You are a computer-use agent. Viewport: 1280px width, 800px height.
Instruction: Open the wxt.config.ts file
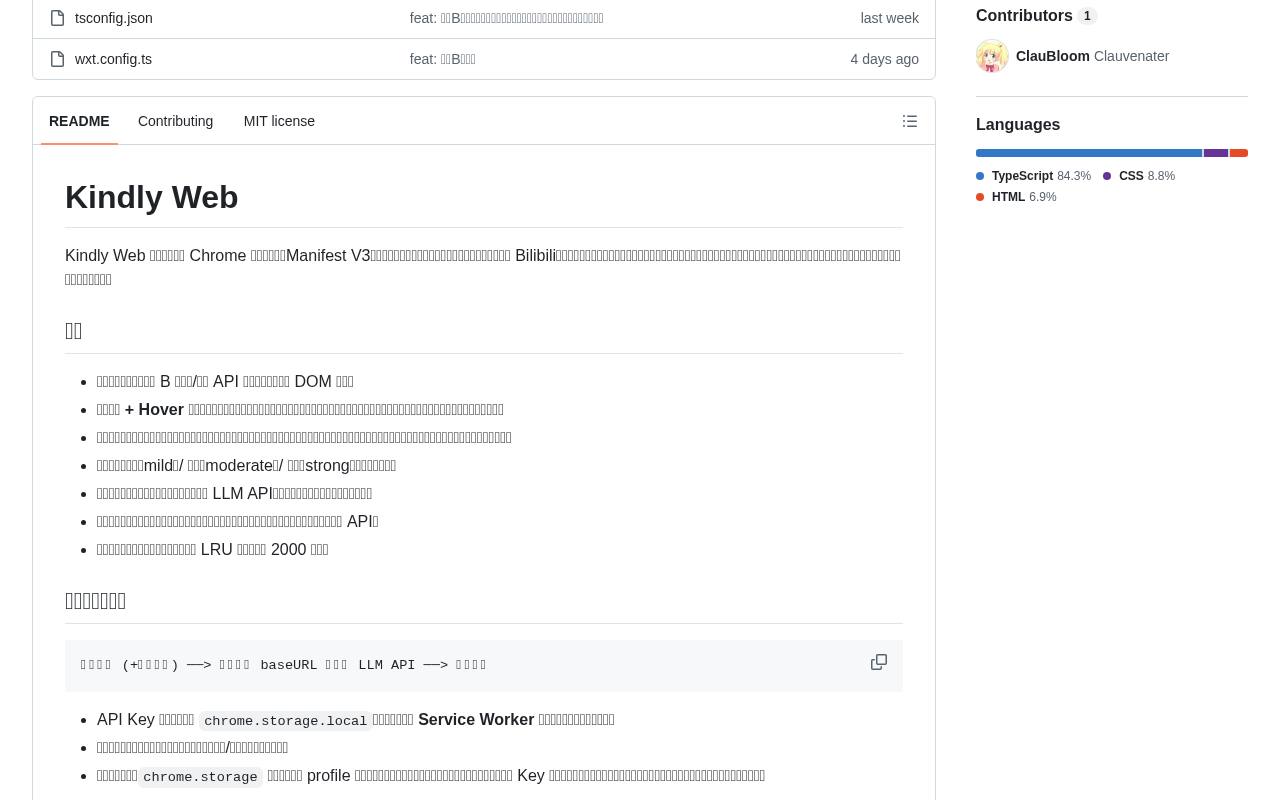[113, 59]
